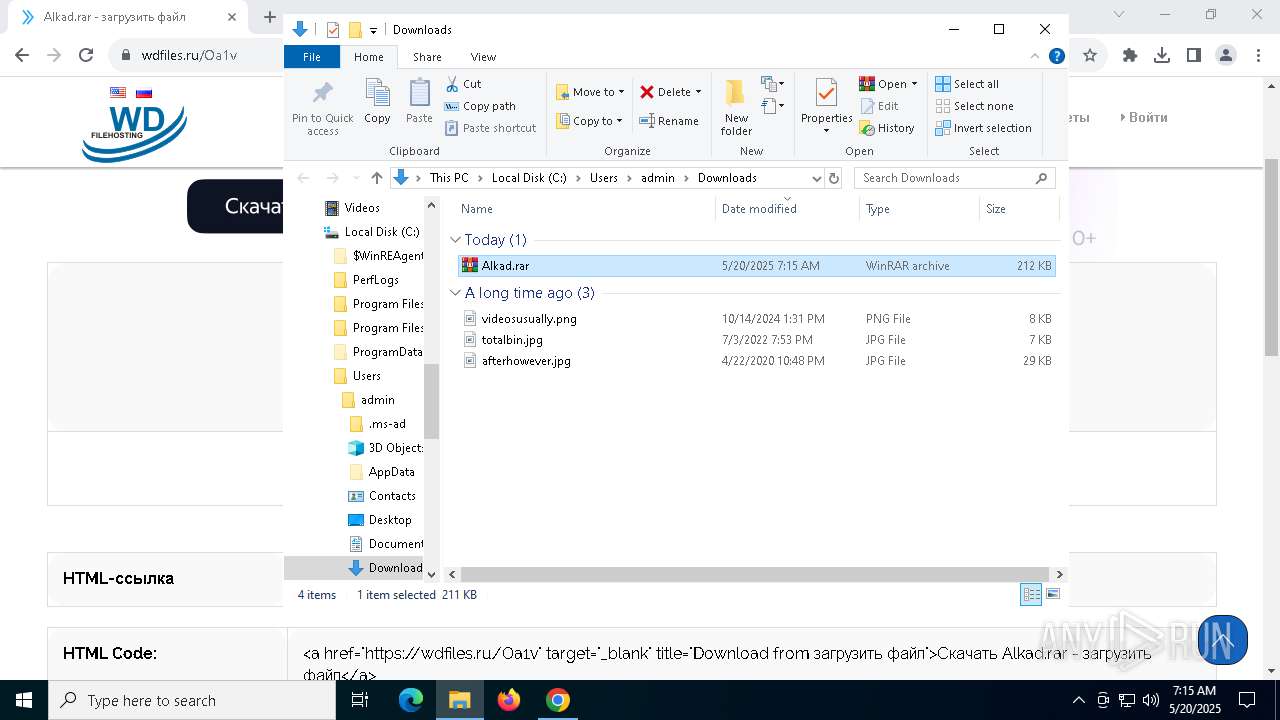Click the Chrome reload page button
The width and height of the screenshot is (1280, 720).
[86, 56]
